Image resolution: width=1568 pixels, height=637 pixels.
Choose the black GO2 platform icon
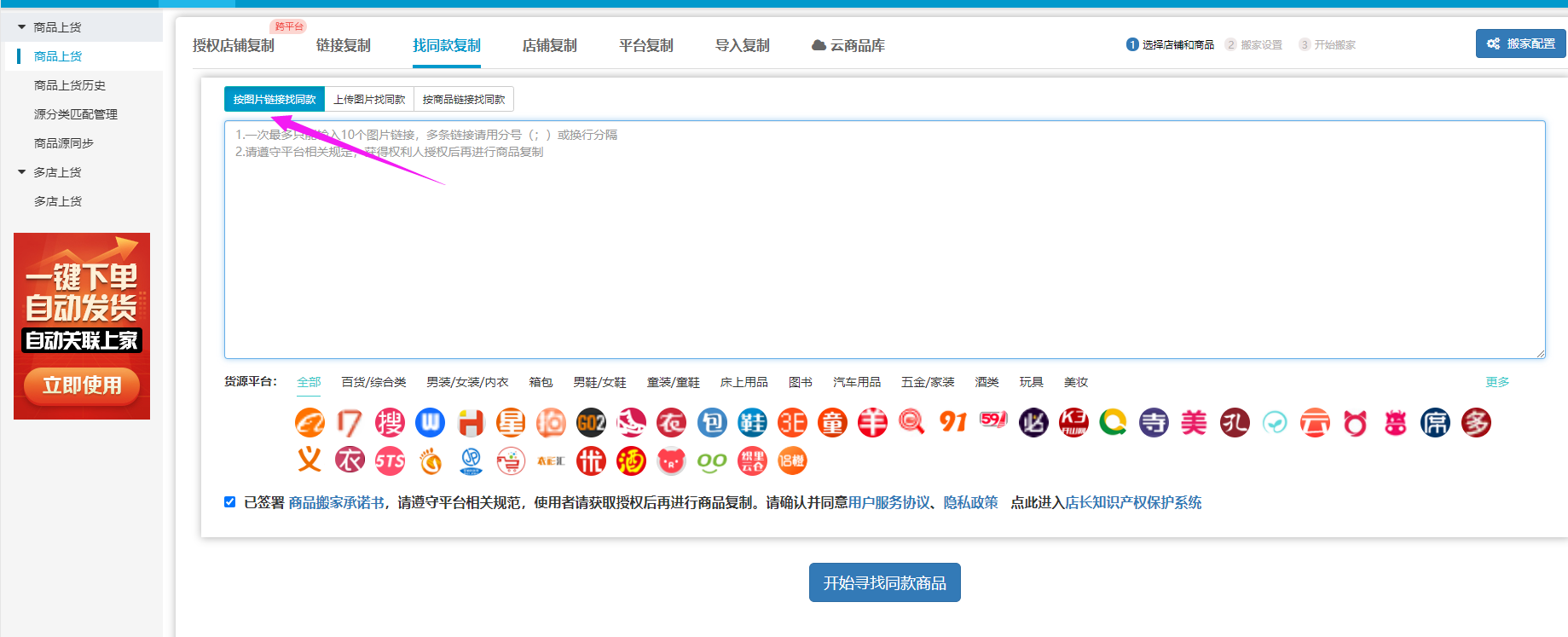[591, 422]
